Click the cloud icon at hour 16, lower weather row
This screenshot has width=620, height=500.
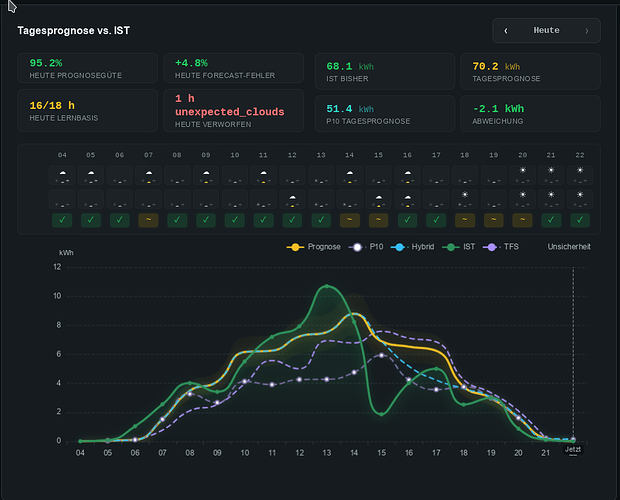[407, 199]
